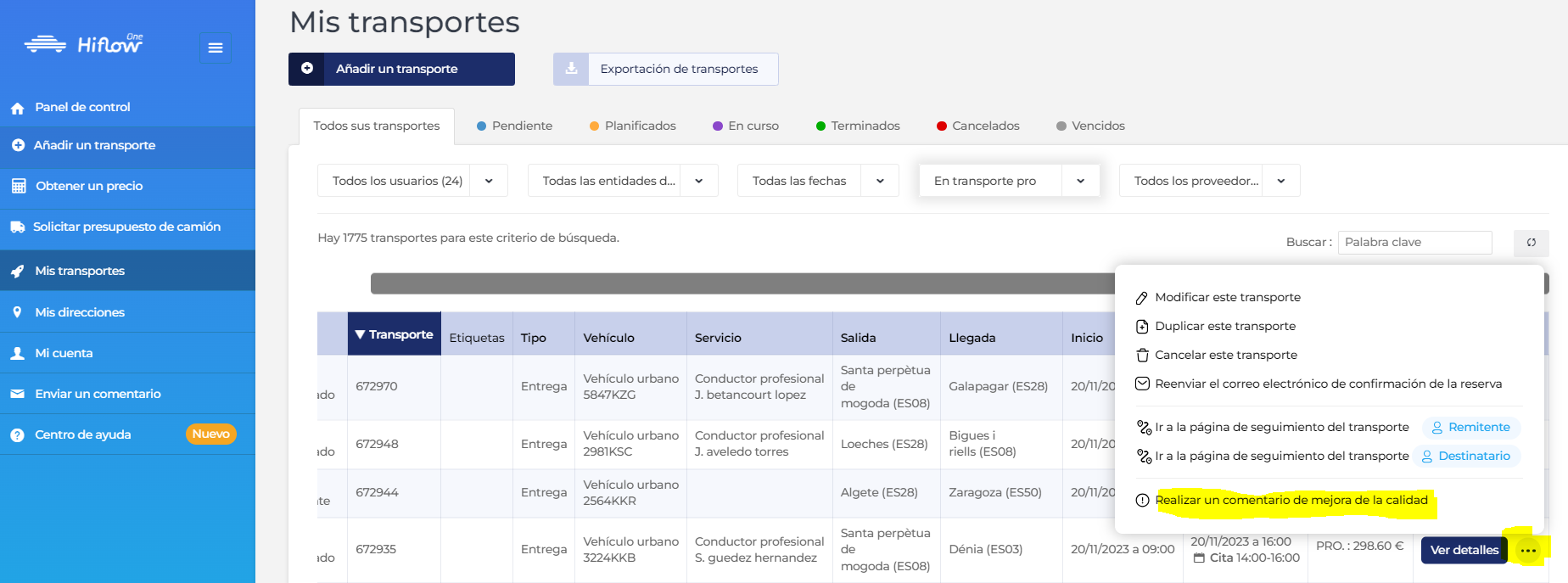1568x583 pixels.
Task: Switch to the En curso tab
Action: (745, 126)
